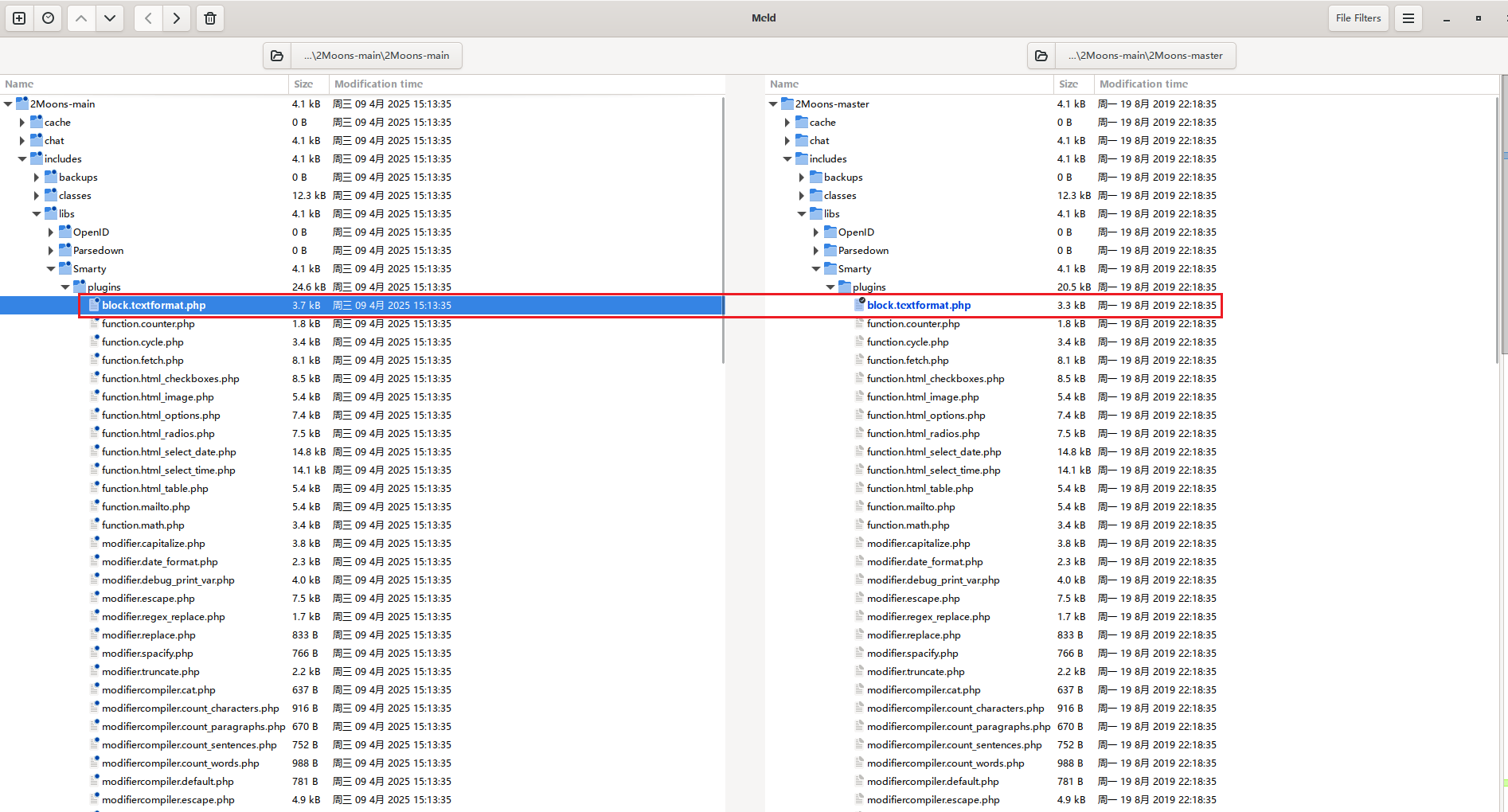Collapse the plugins folder in left pane
The height and width of the screenshot is (812, 1508).
pos(65,287)
